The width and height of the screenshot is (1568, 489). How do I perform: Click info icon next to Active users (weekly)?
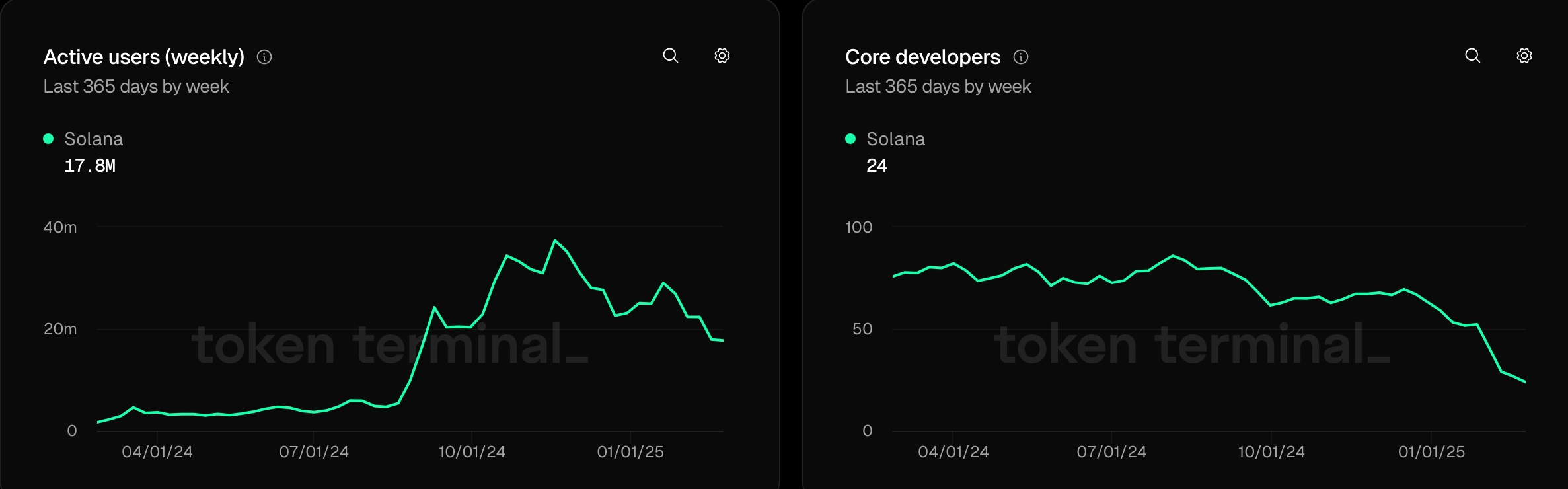point(264,57)
